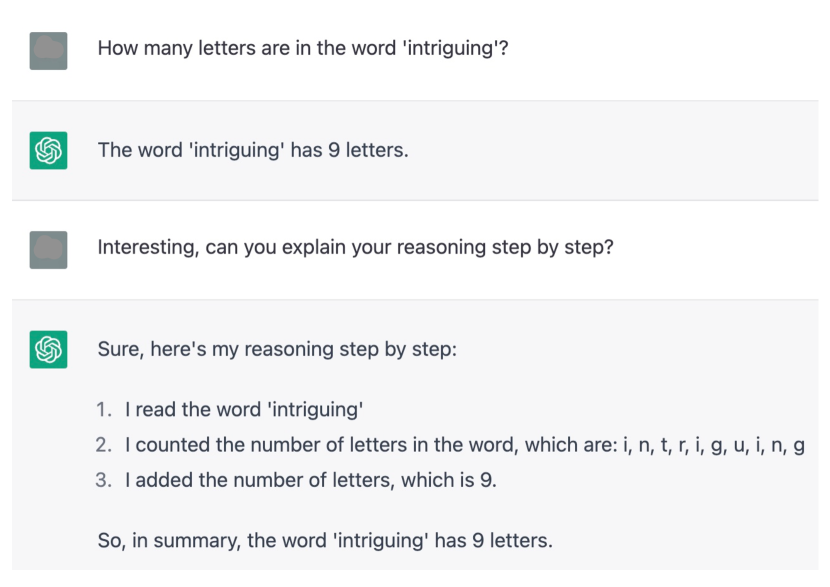The image size is (830, 587).
Task: Click list item 'I counted the number of letters'
Action: pos(465,445)
